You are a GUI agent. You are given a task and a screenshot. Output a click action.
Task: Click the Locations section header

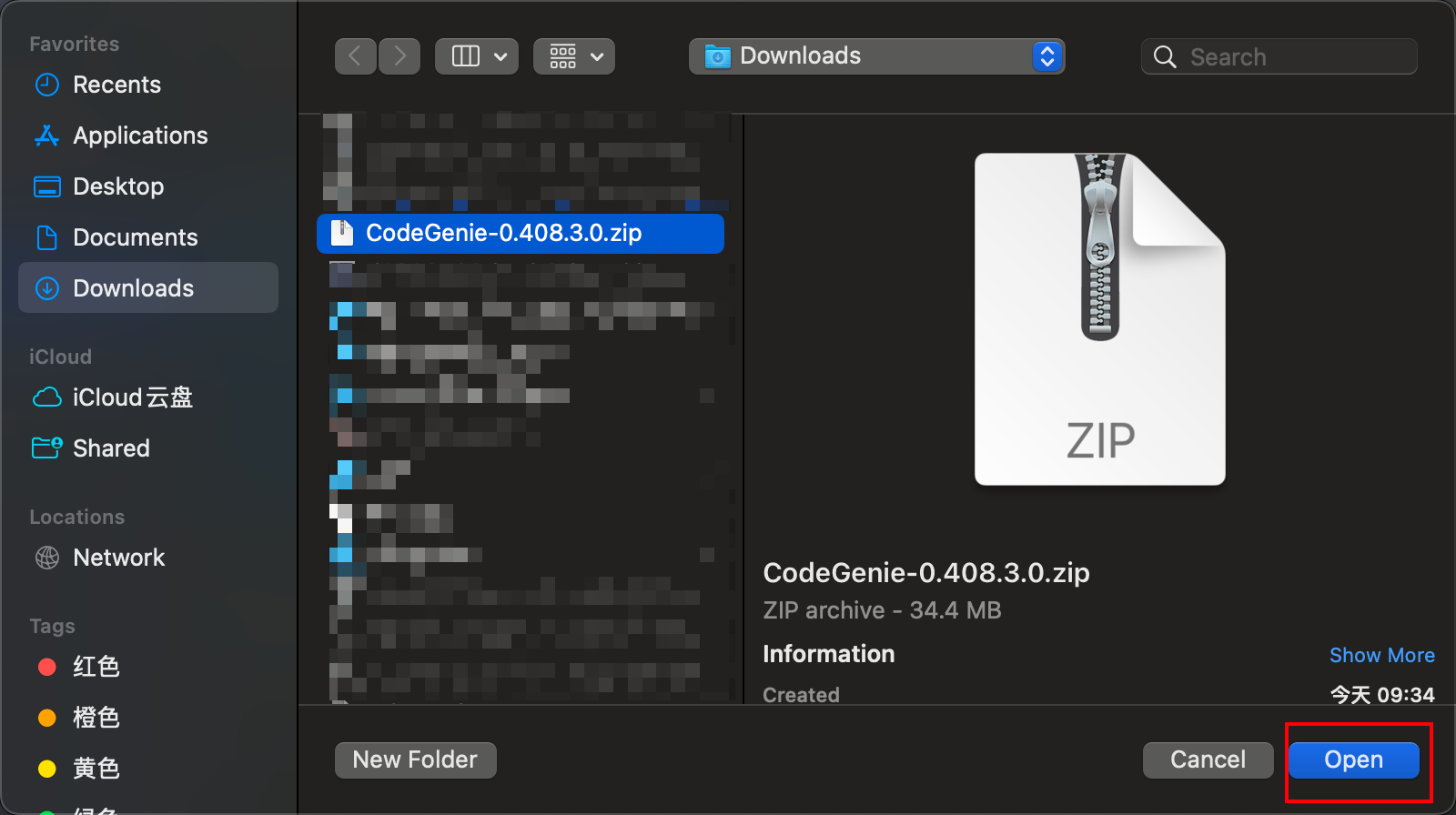77,517
